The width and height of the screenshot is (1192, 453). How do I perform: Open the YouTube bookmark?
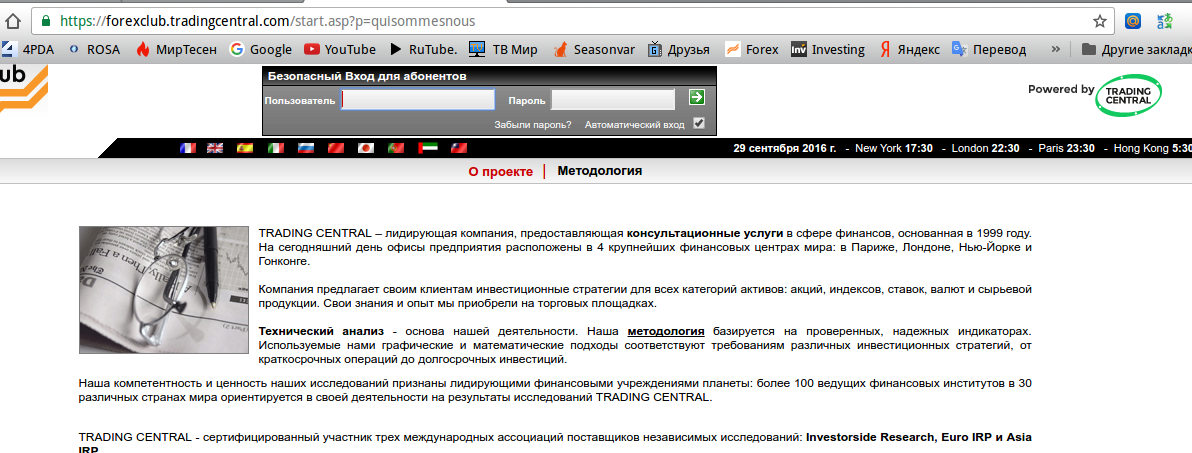click(340, 49)
